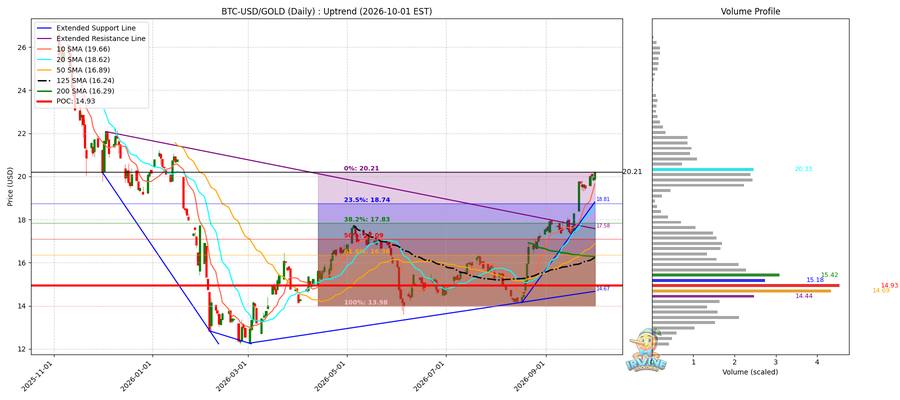This screenshot has width=900, height=400.
Task: Click the '23.5%: 18.74' Fibonacci label
Action: tap(366, 200)
